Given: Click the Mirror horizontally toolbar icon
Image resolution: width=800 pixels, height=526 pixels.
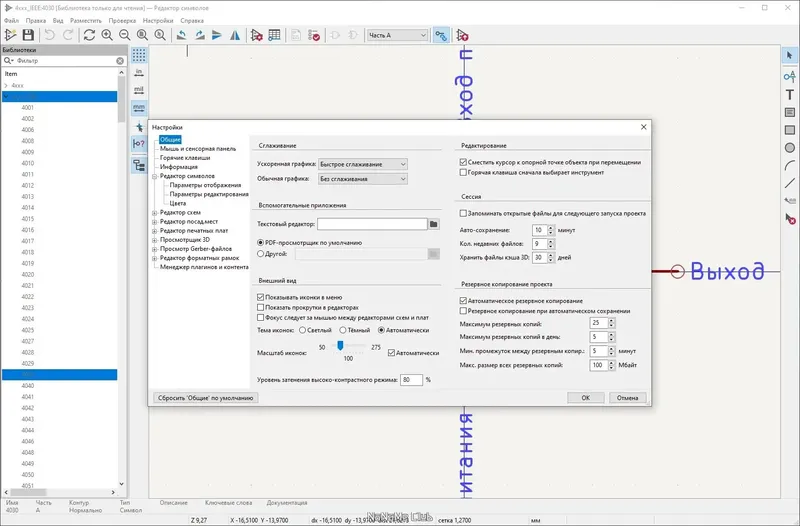Looking at the screenshot, I should (x=235, y=35).
